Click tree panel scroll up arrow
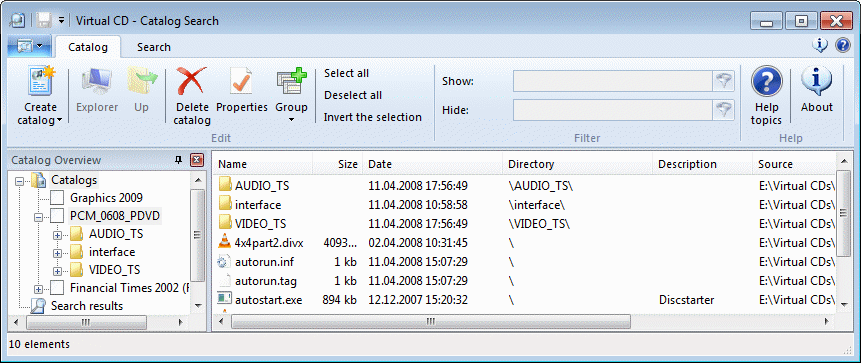Image resolution: width=861 pixels, height=363 pixels. click(x=197, y=180)
